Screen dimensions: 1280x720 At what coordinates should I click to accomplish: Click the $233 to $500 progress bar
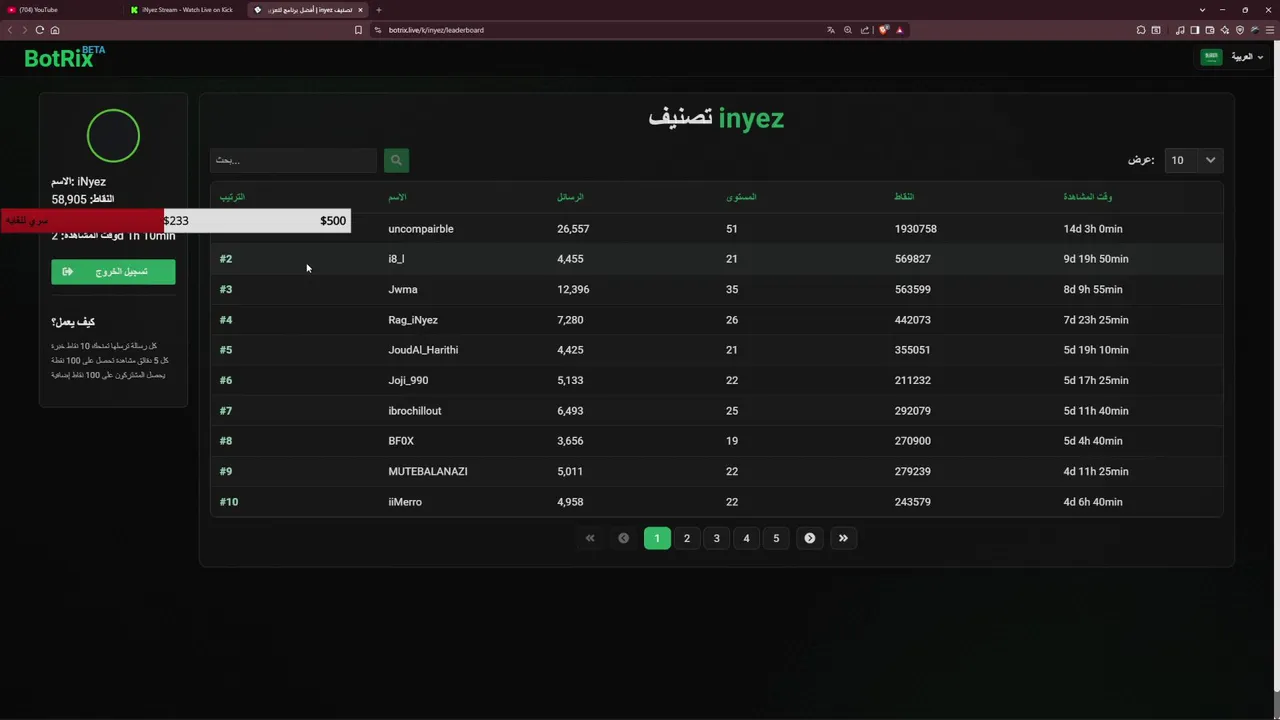(x=175, y=221)
